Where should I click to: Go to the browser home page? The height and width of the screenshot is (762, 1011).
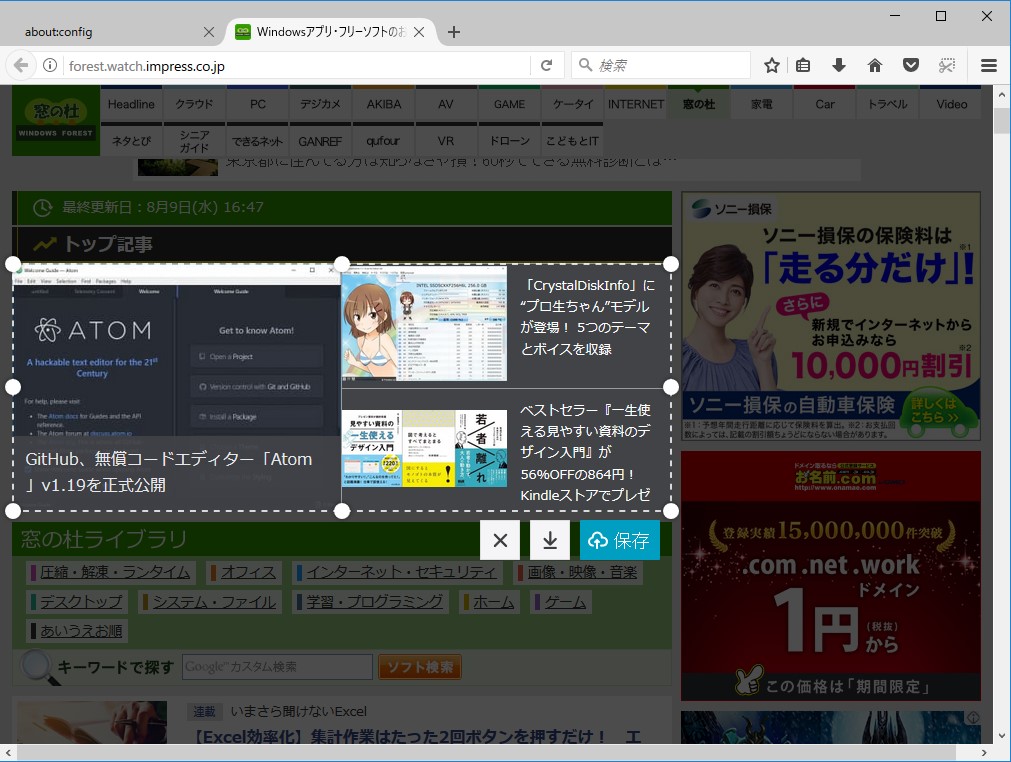click(x=874, y=64)
